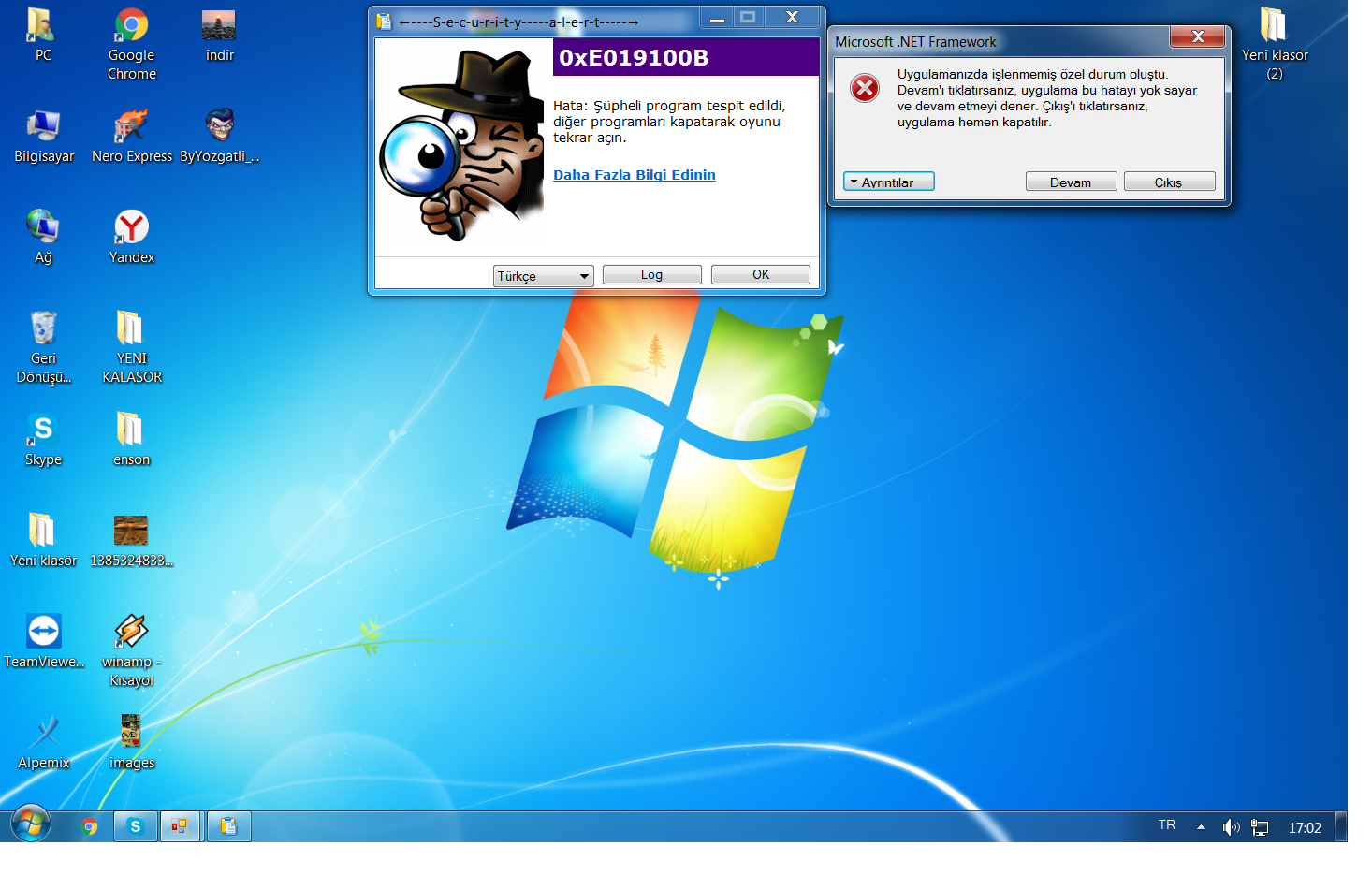This screenshot has height=875, width=1372.
Task: Select the Yeni klasör folder on the left
Action: tap(43, 540)
